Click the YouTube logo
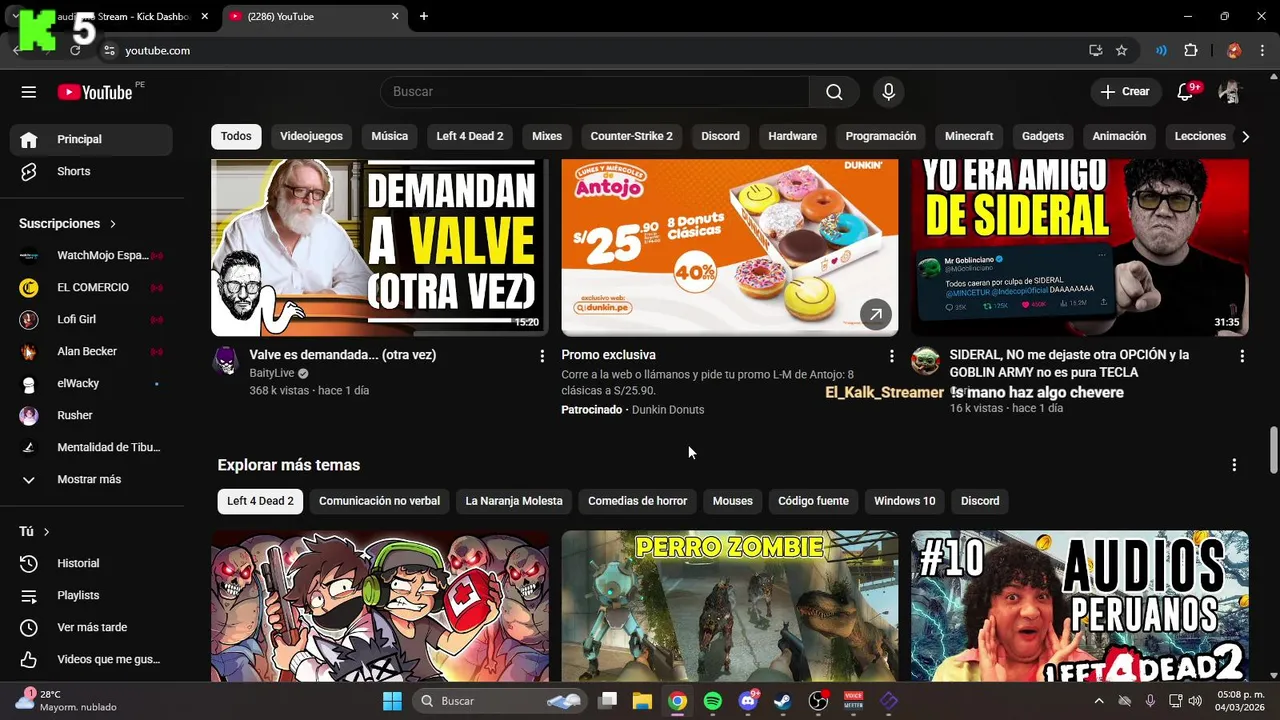This screenshot has height=720, width=1280. coord(94,92)
